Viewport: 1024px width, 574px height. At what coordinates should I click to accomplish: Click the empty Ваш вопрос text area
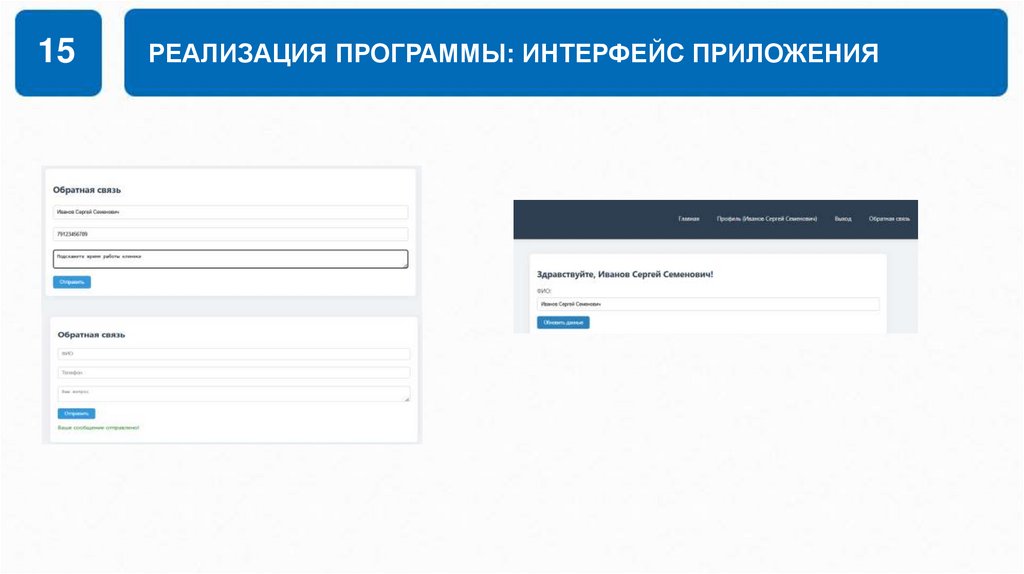click(234, 394)
